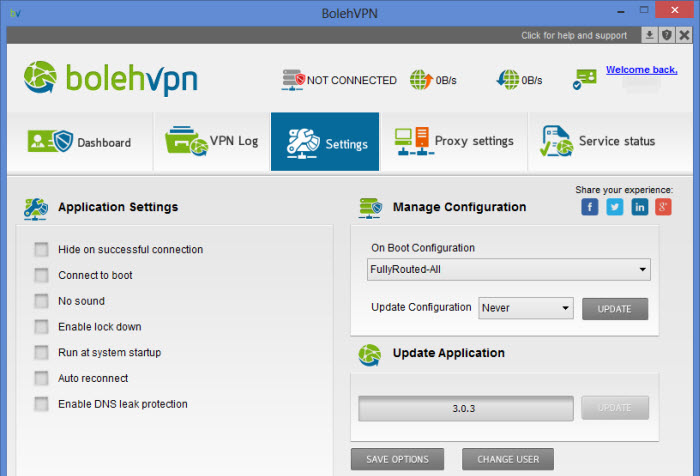This screenshot has width=700, height=476.
Task: Click the NOT CONNECTED status text
Action: (352, 80)
